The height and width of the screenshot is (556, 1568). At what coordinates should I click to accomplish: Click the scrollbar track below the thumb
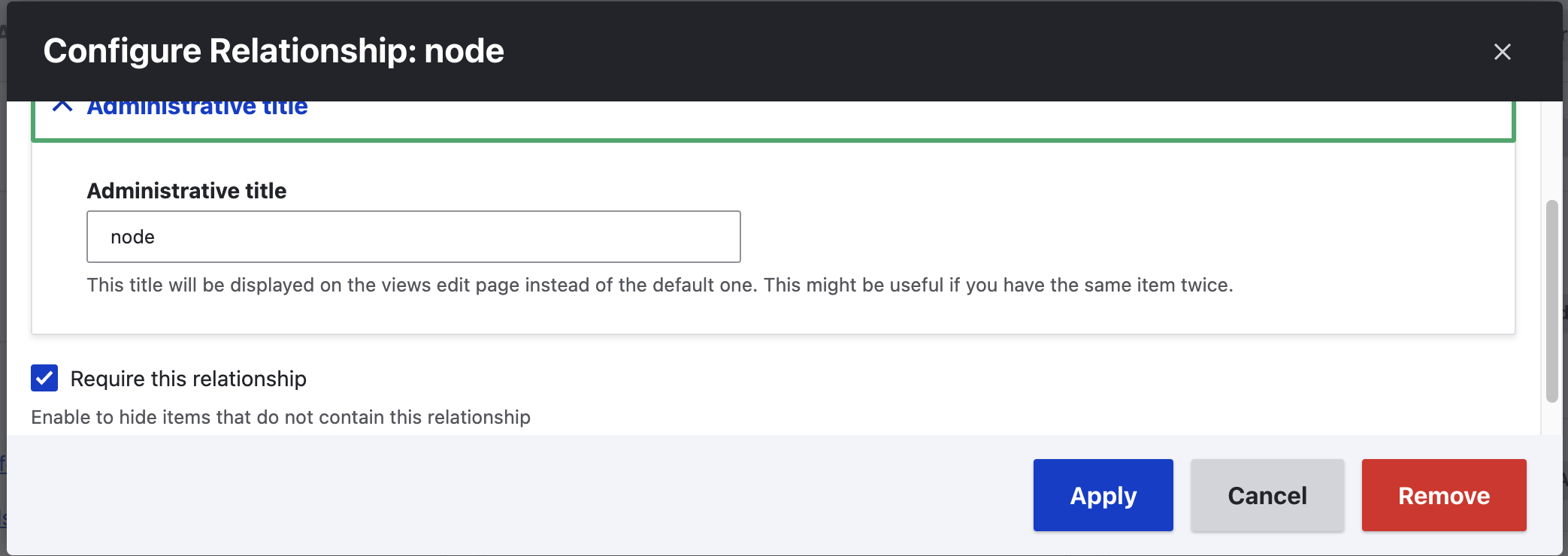1551,419
